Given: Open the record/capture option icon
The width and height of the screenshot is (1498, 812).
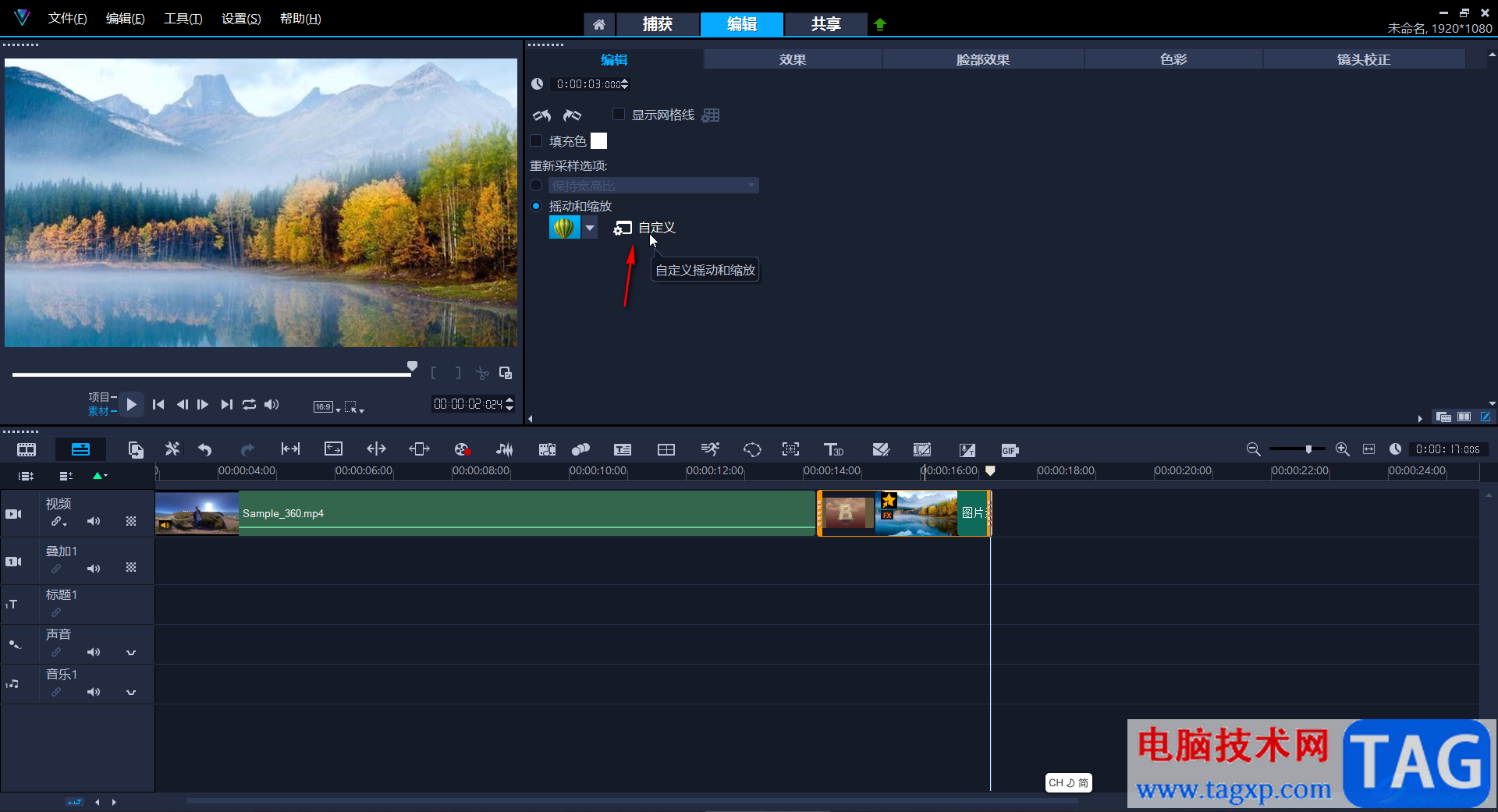Looking at the screenshot, I should click(x=462, y=449).
